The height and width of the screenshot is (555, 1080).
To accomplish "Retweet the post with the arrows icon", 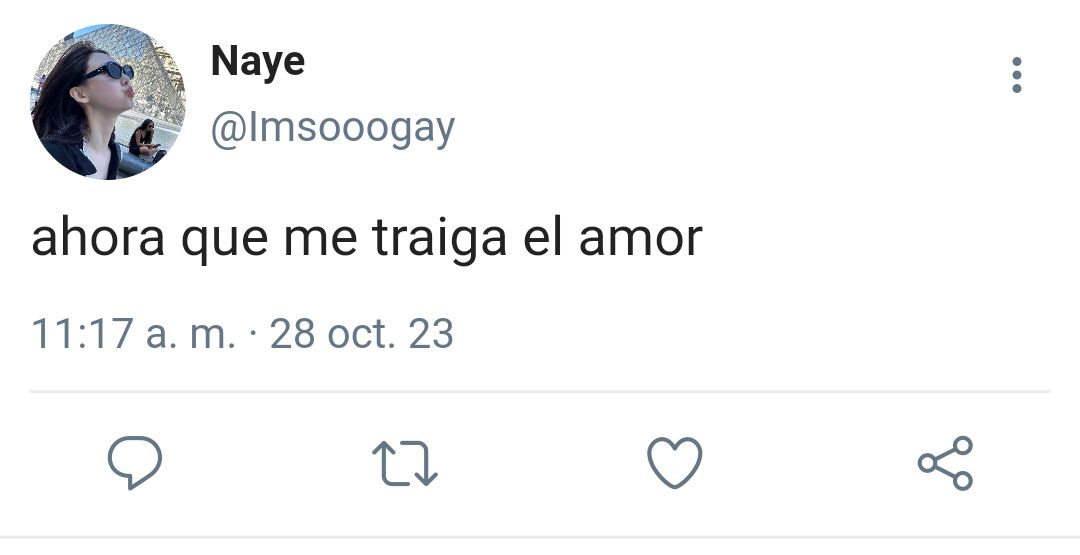I will click(405, 463).
